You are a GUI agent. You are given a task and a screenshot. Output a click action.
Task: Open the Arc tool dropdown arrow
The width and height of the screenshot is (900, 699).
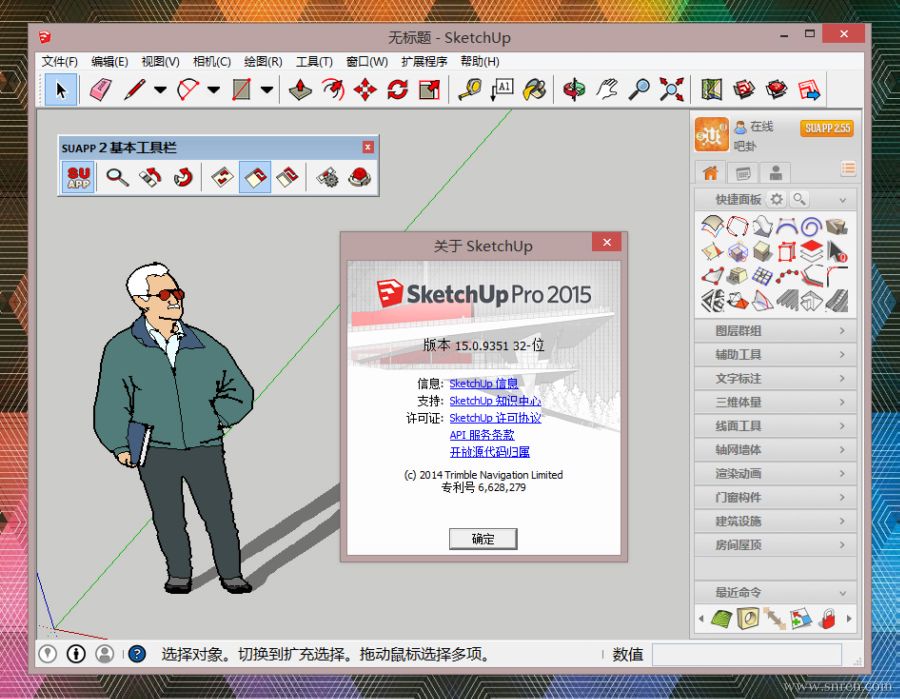click(214, 90)
